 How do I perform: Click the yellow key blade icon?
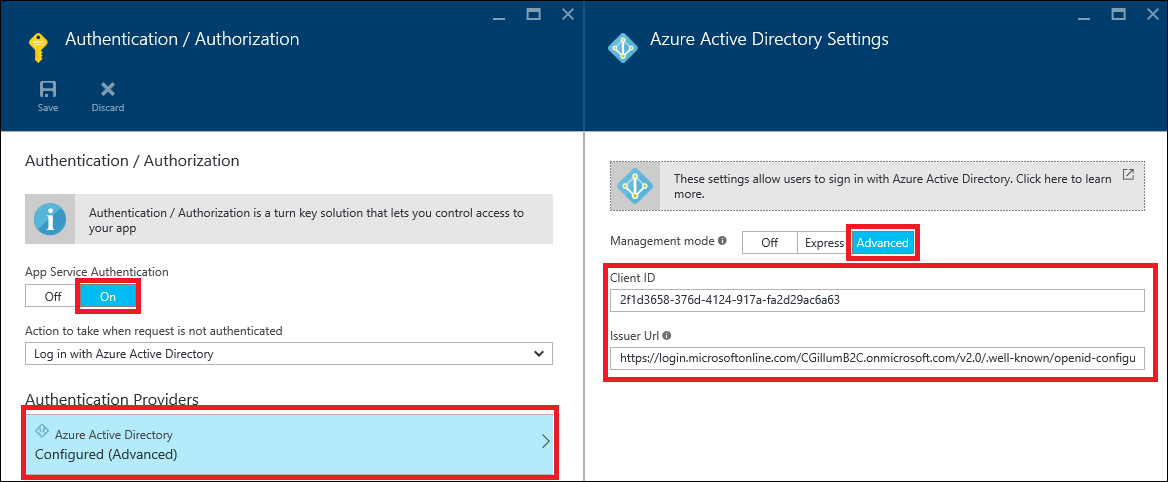tap(39, 47)
